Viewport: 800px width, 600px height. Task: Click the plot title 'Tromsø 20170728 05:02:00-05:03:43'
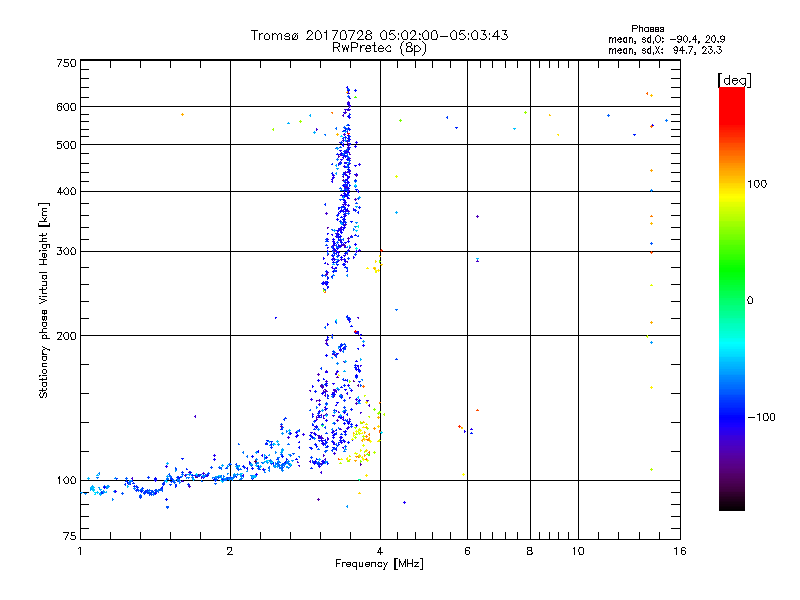pyautogui.click(x=379, y=35)
